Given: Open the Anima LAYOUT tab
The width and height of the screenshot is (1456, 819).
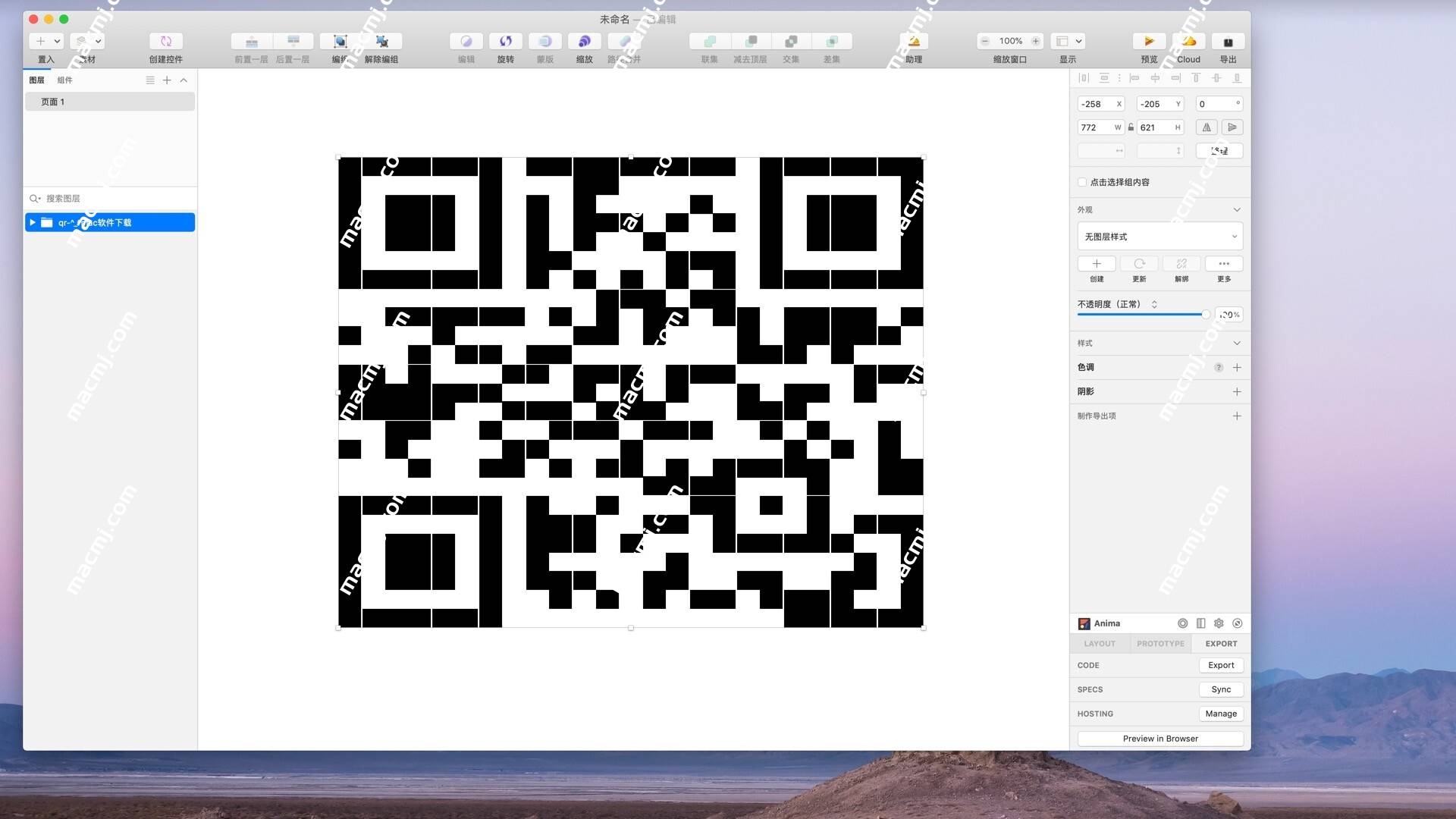Looking at the screenshot, I should click(1100, 644).
